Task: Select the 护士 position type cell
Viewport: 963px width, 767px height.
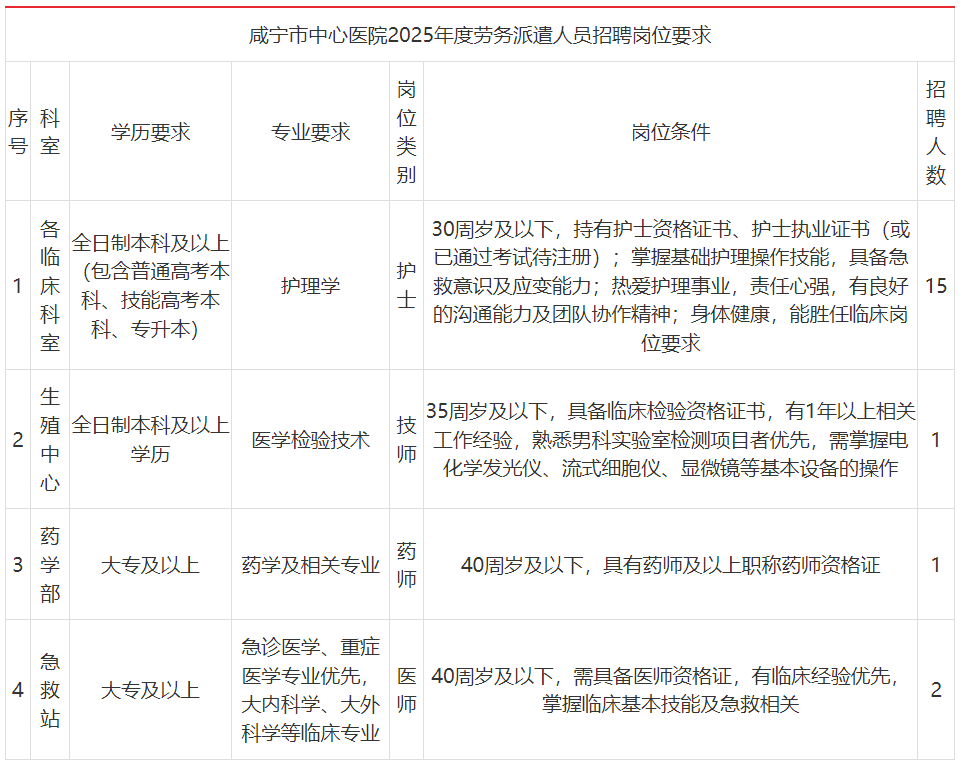Action: 406,286
